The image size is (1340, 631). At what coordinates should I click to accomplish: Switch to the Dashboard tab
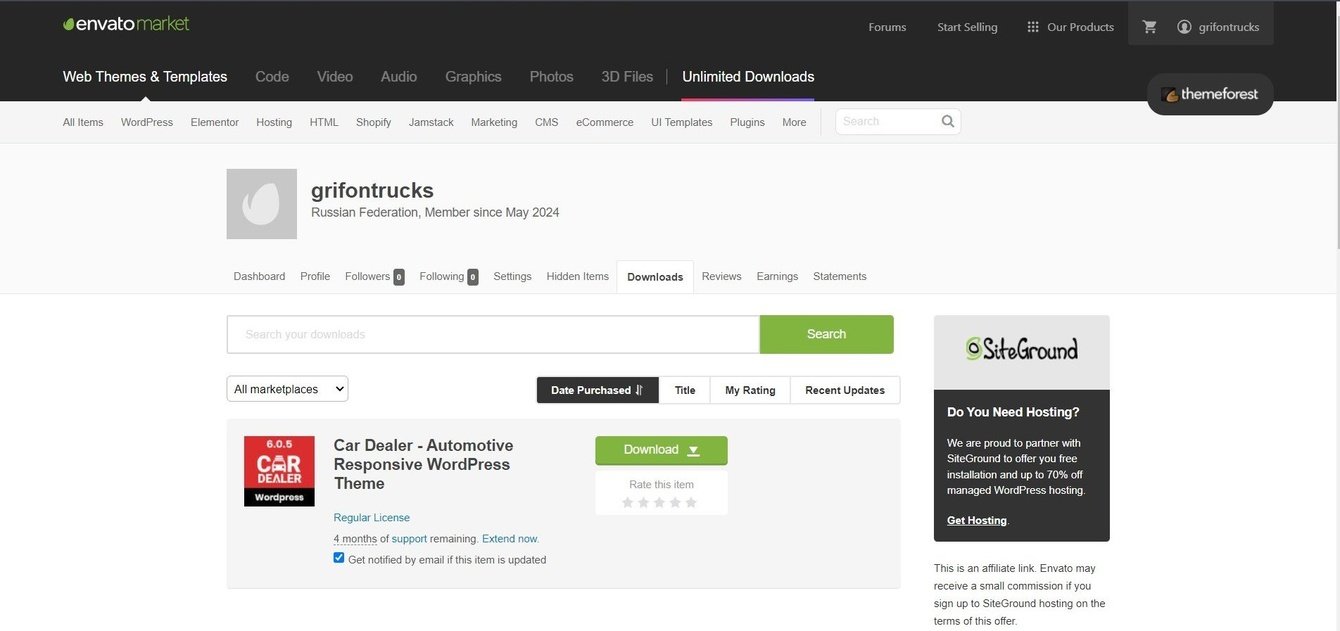tap(259, 276)
